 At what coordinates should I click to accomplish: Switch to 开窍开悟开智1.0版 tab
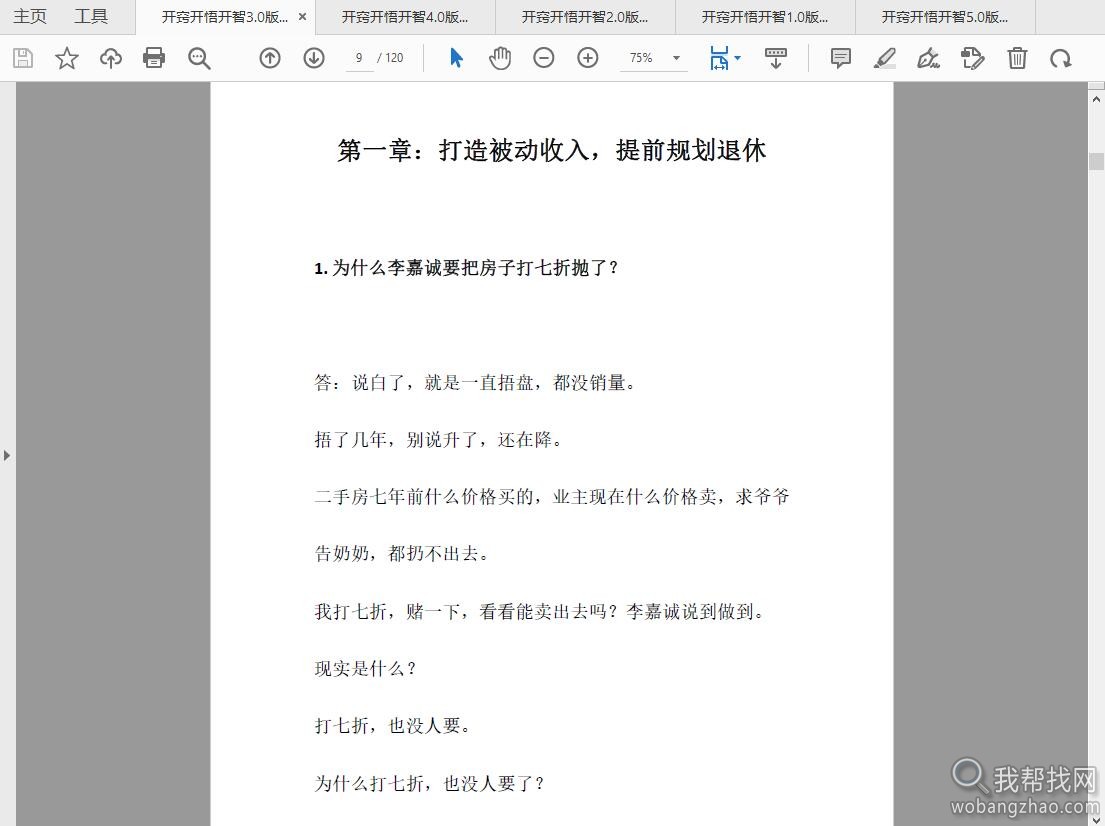click(x=765, y=17)
